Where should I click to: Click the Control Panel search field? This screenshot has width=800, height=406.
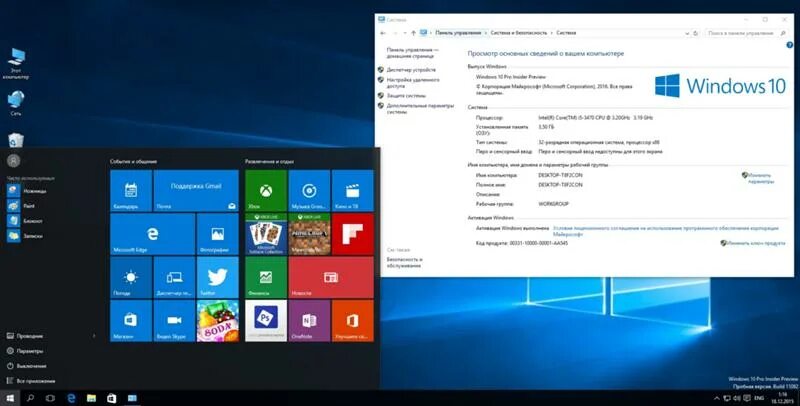(746, 33)
